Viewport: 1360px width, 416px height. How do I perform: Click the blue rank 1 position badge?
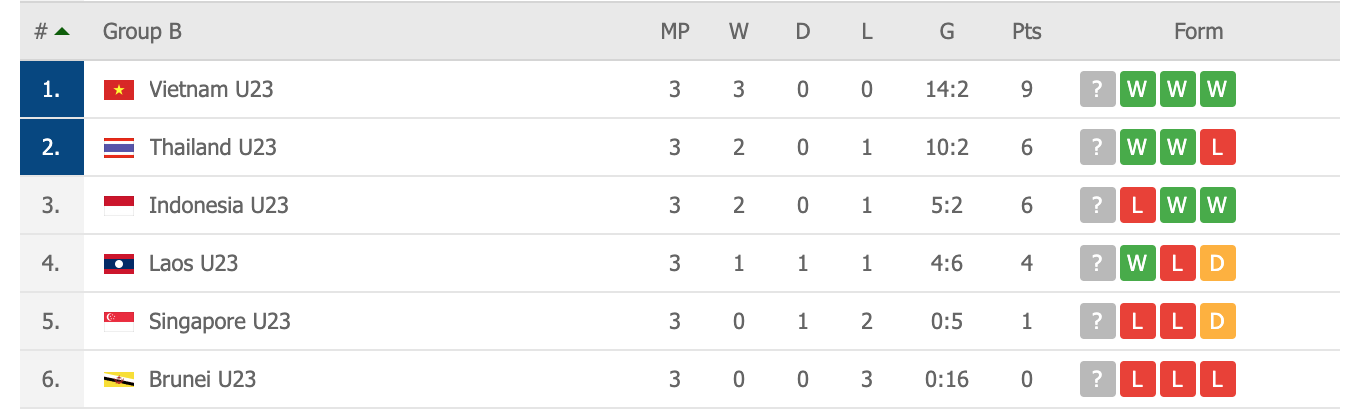(51, 90)
